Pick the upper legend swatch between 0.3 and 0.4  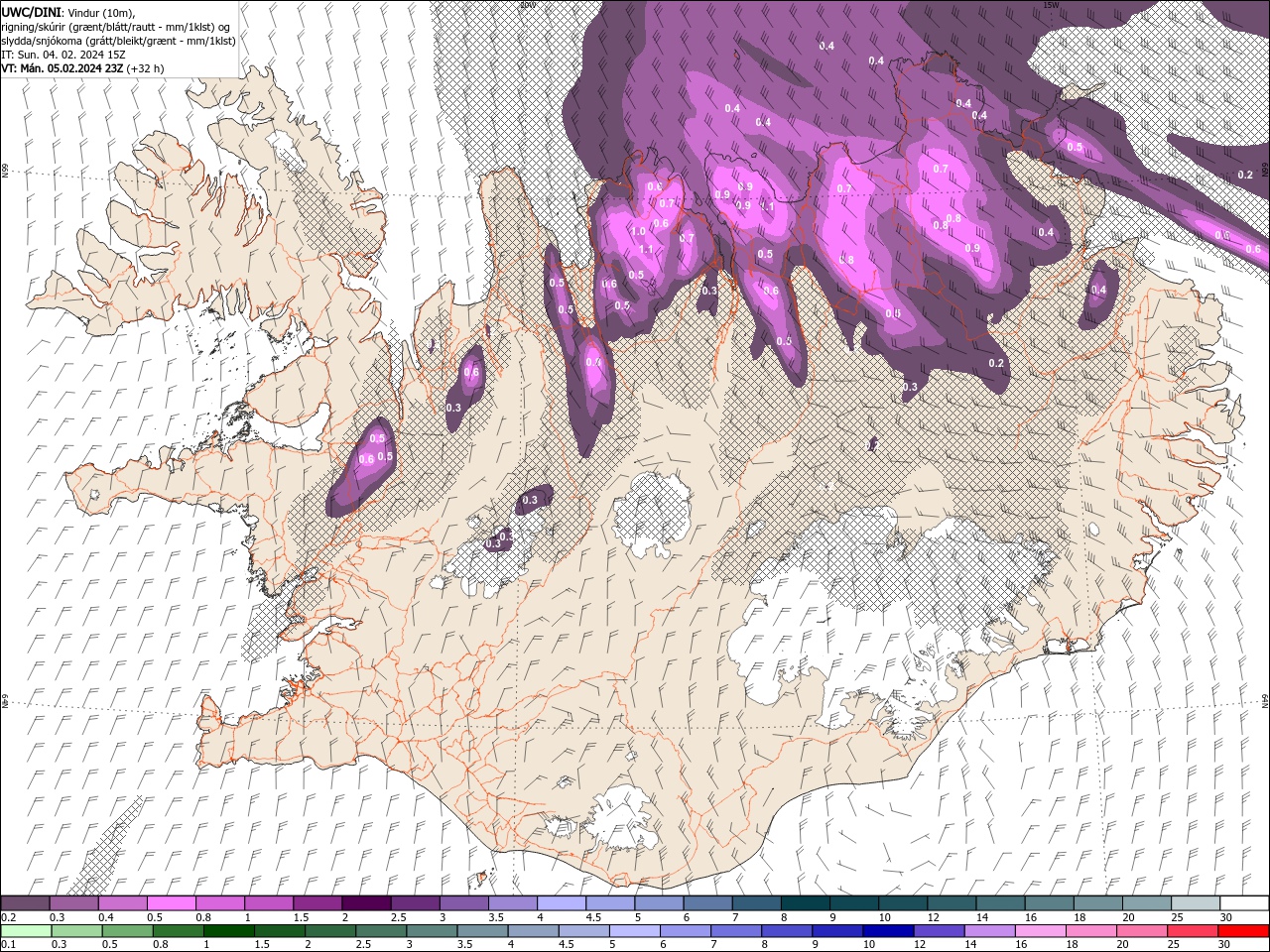pyautogui.click(x=73, y=903)
